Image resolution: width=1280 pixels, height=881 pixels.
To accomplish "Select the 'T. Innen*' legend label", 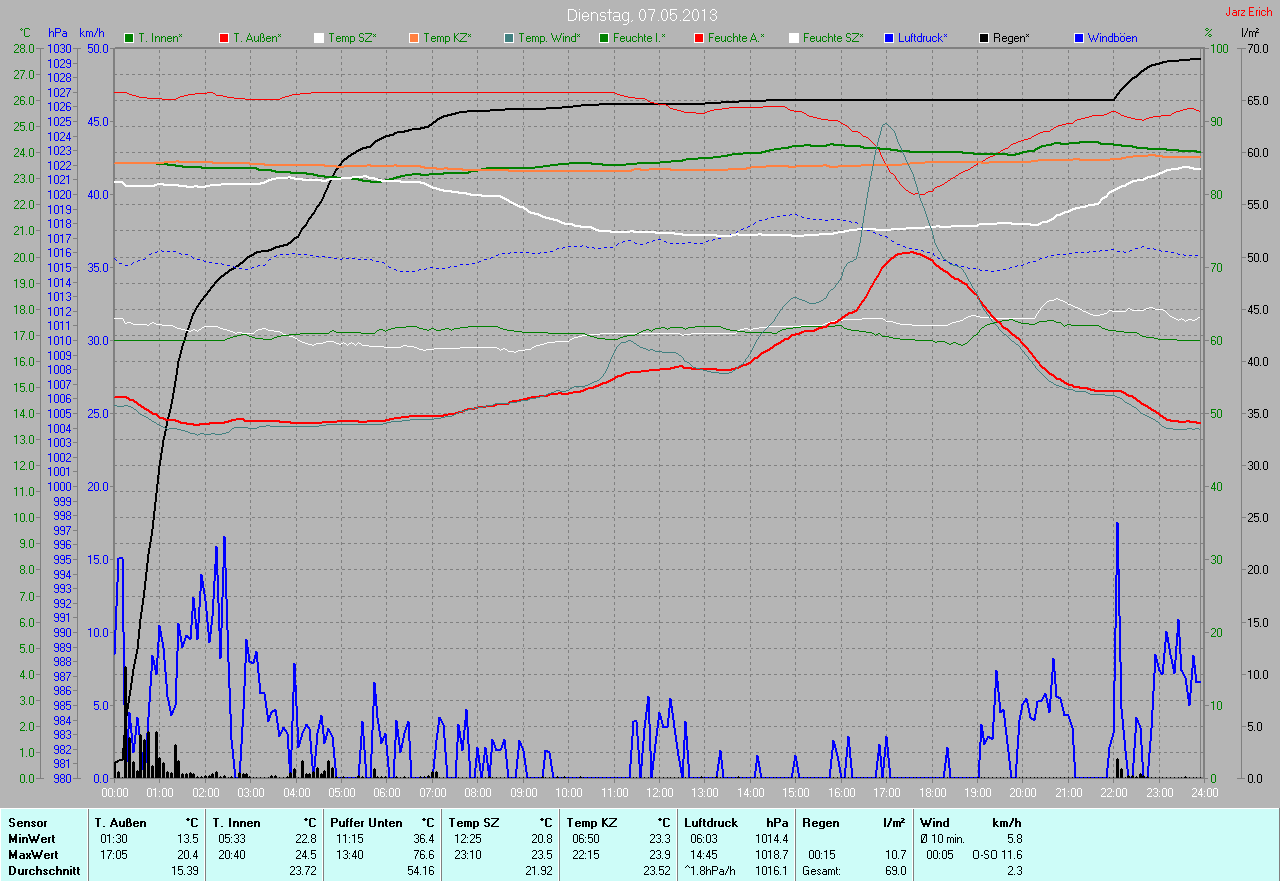I will (x=160, y=38).
